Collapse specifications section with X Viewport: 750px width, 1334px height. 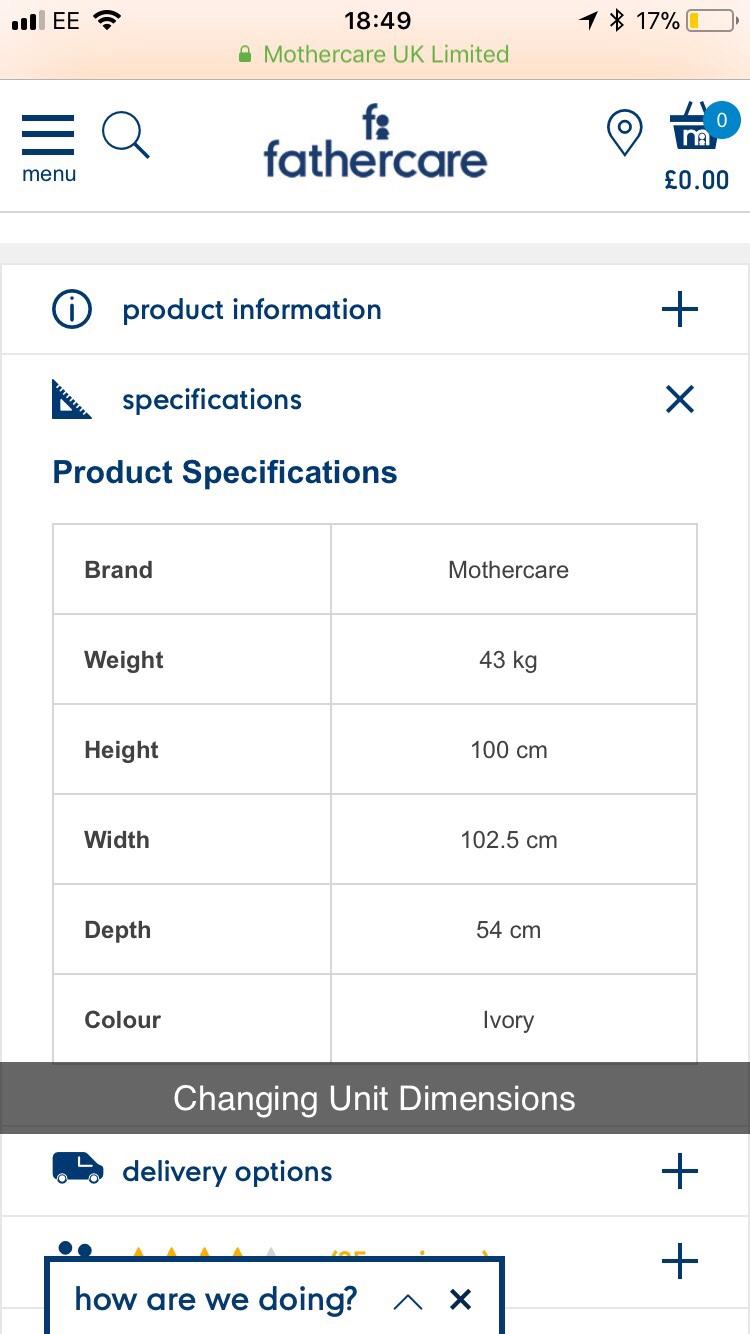point(680,400)
